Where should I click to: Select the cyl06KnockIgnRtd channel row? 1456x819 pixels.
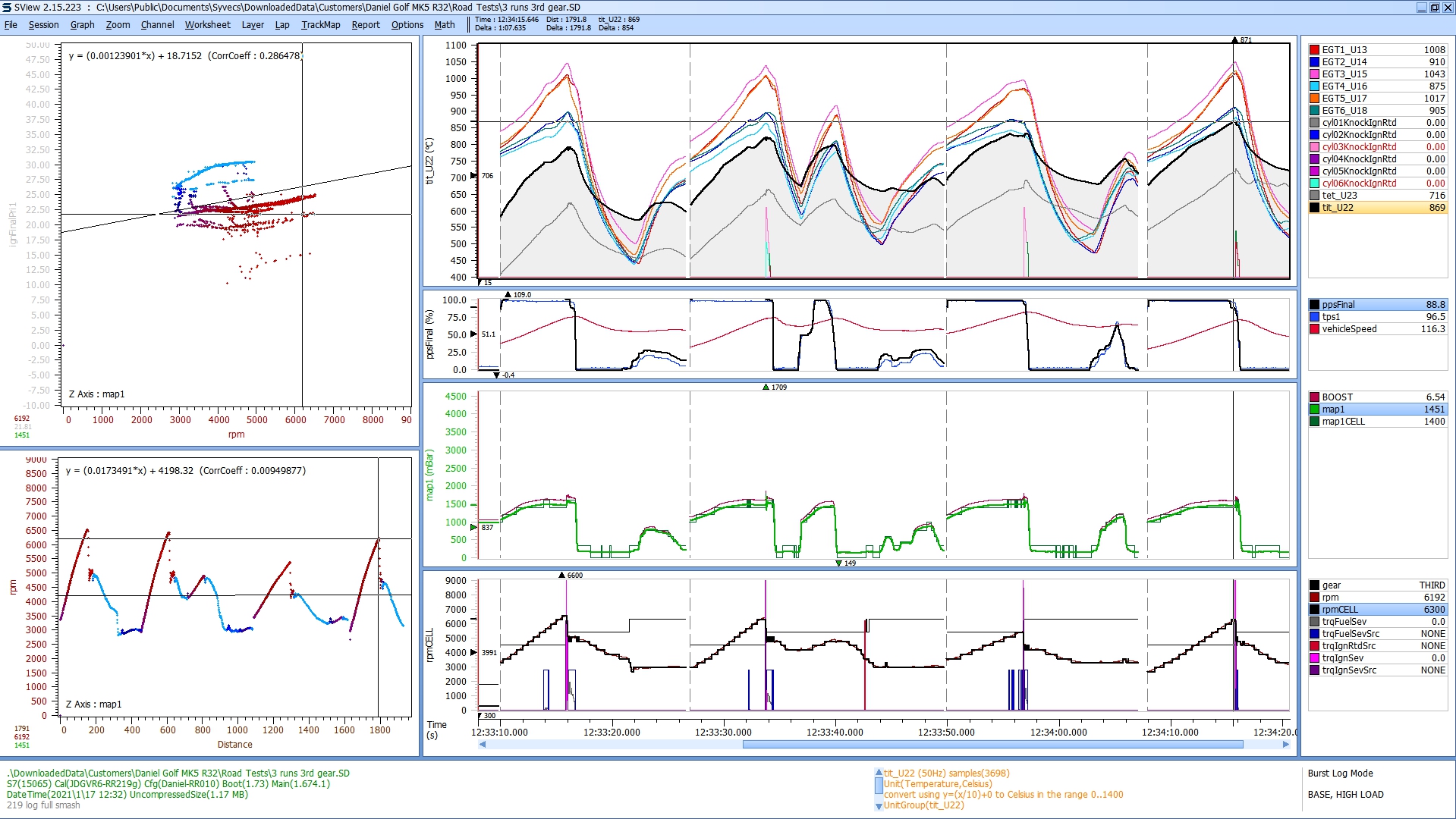click(1378, 184)
